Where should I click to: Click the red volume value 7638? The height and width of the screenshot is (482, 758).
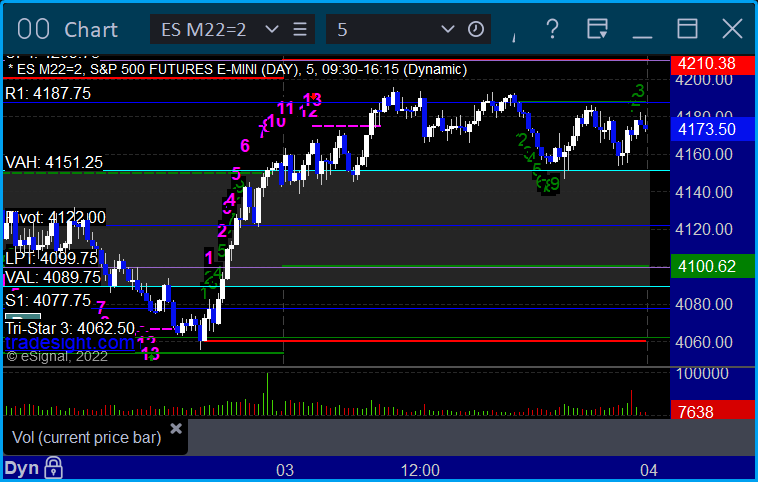tap(712, 411)
